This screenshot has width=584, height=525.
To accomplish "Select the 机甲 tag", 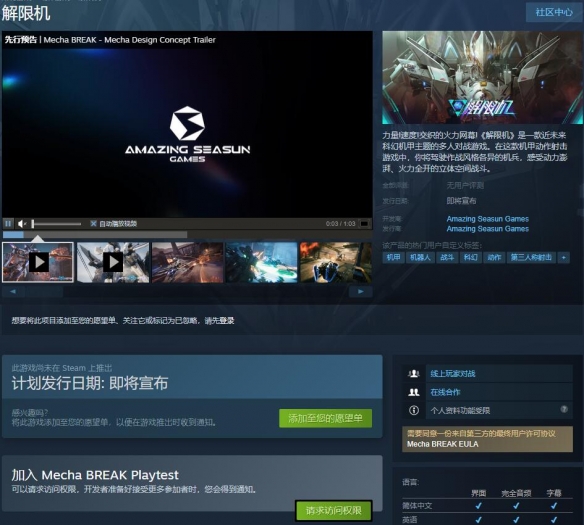I will 393,257.
